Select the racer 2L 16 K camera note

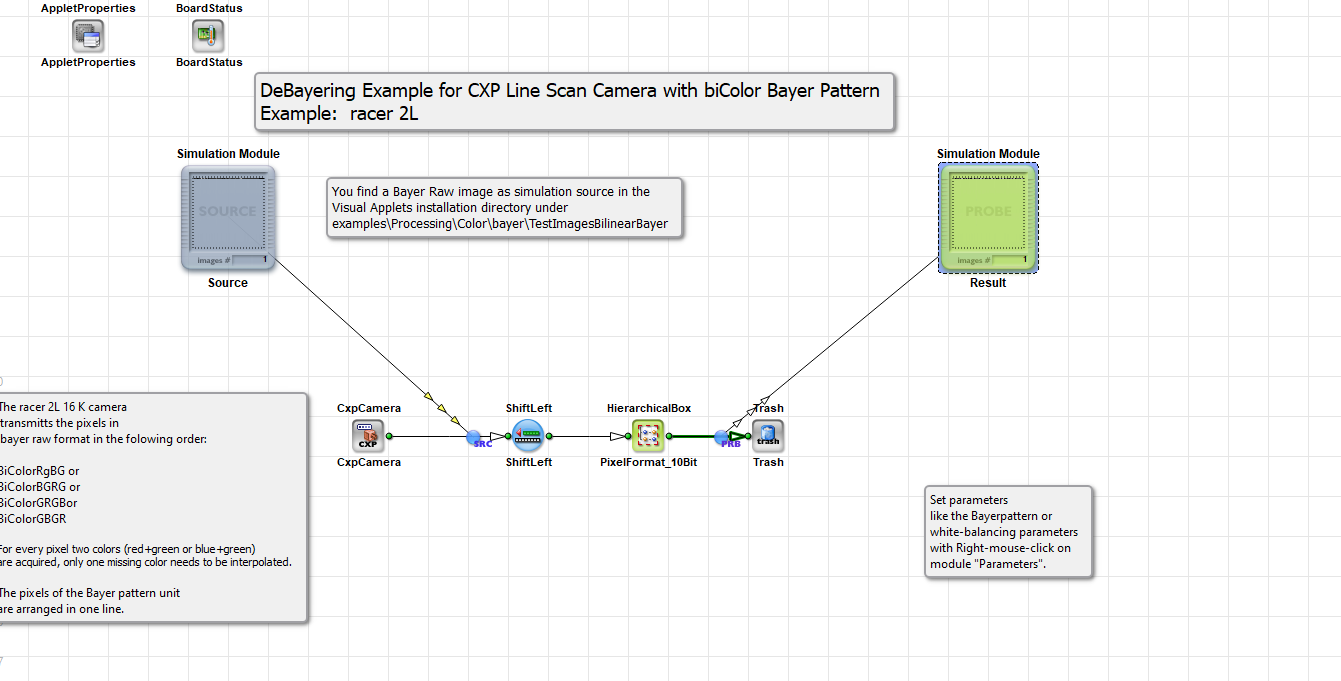(x=150, y=507)
